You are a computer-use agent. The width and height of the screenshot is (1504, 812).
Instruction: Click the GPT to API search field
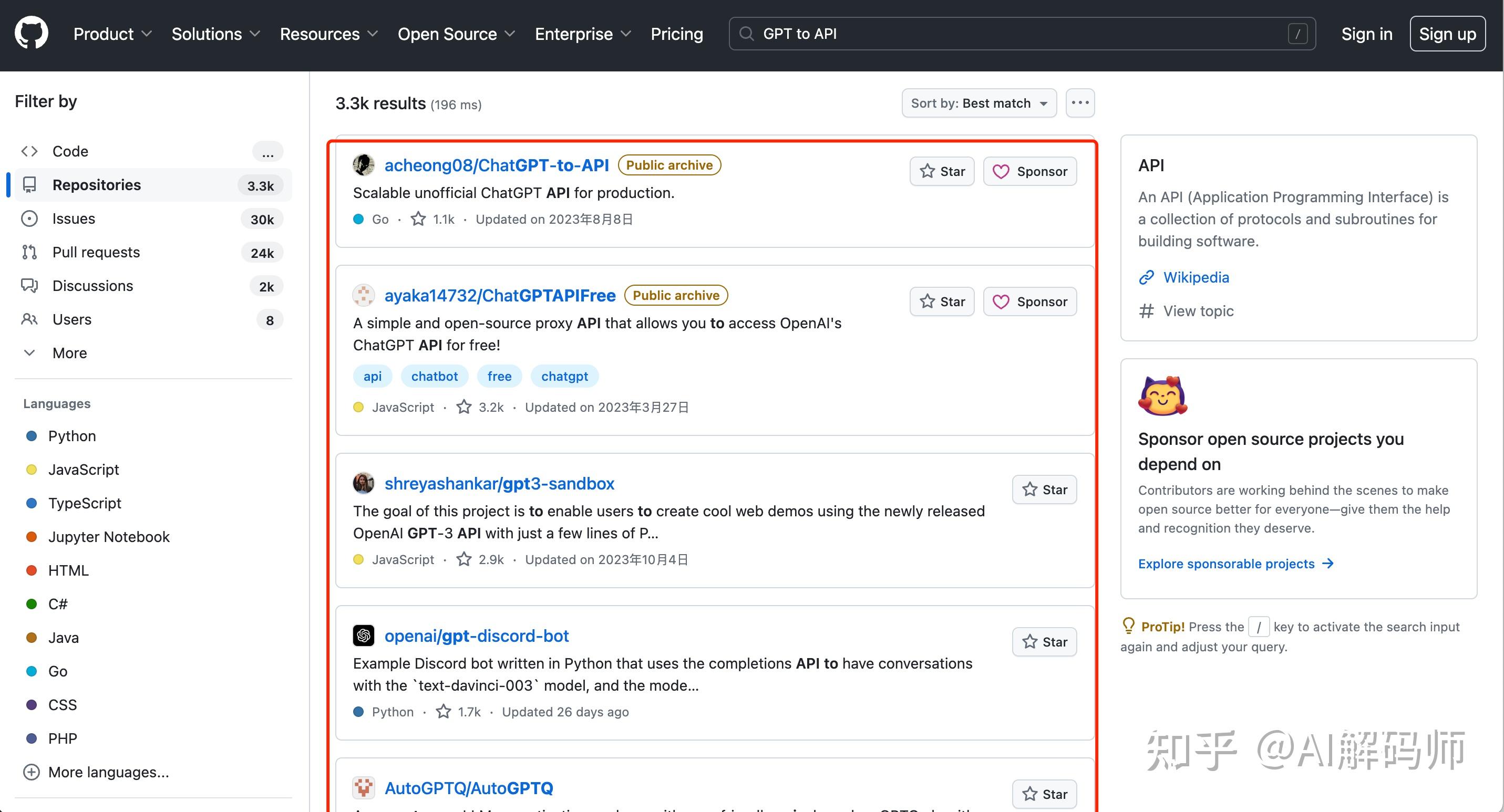pyautogui.click(x=1022, y=34)
